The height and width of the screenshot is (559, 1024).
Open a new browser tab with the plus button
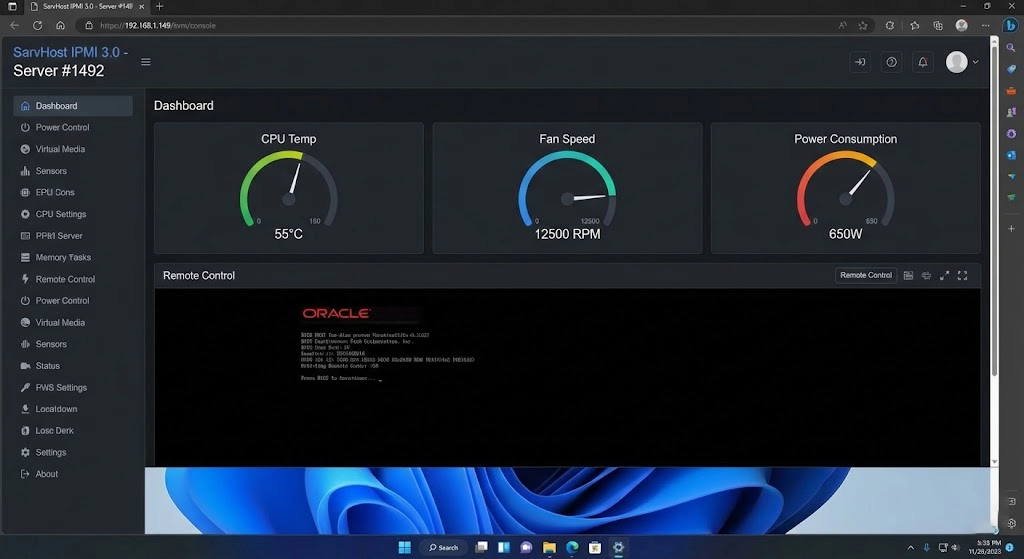(x=159, y=7)
